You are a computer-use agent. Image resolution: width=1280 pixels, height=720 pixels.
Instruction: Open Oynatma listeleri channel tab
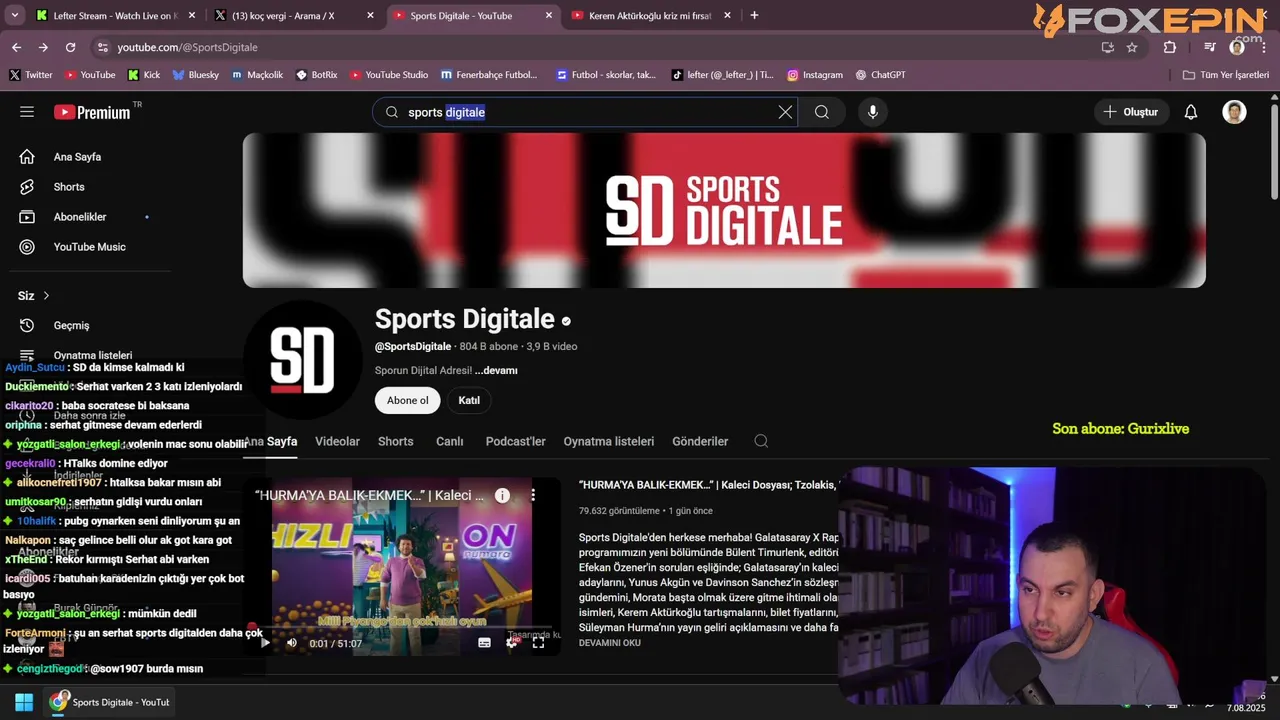(x=608, y=441)
